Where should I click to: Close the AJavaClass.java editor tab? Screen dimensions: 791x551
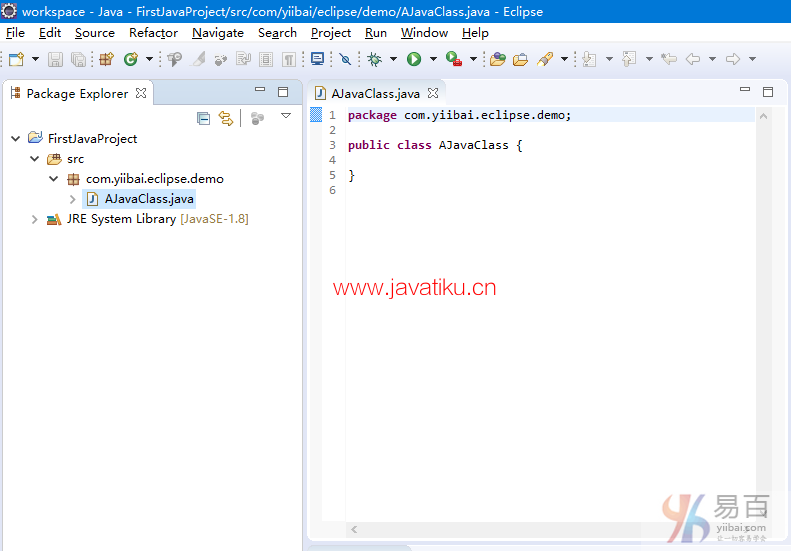pyautogui.click(x=432, y=93)
